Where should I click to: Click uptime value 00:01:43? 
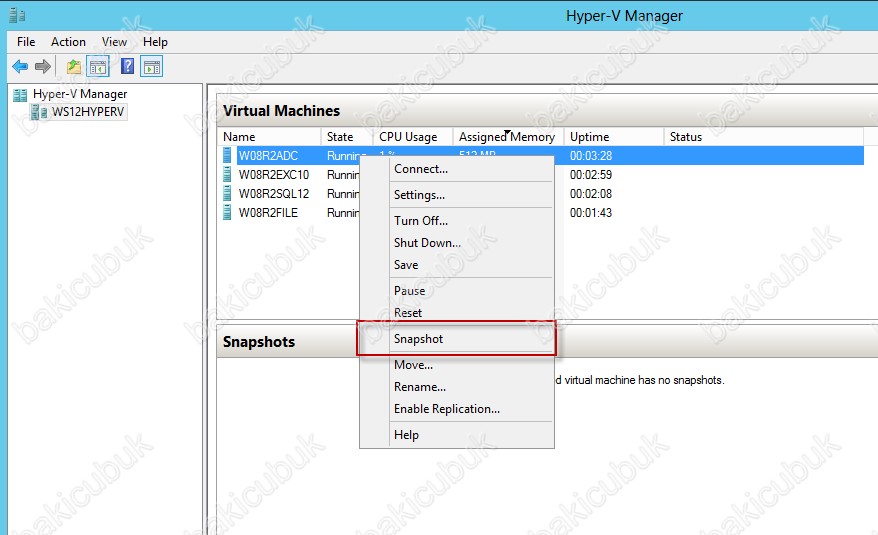pyautogui.click(x=591, y=213)
